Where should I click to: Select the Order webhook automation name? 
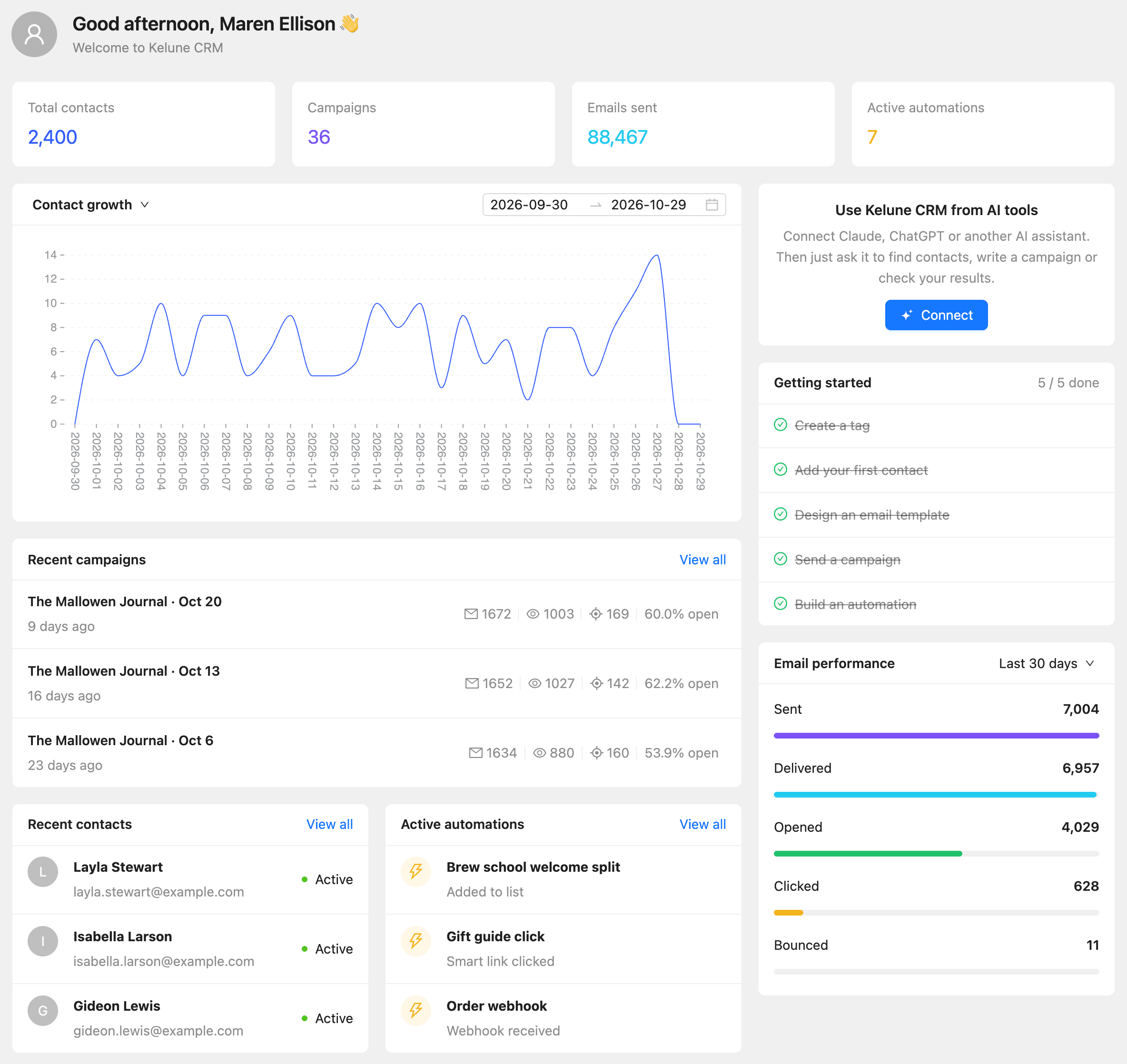tap(496, 1006)
